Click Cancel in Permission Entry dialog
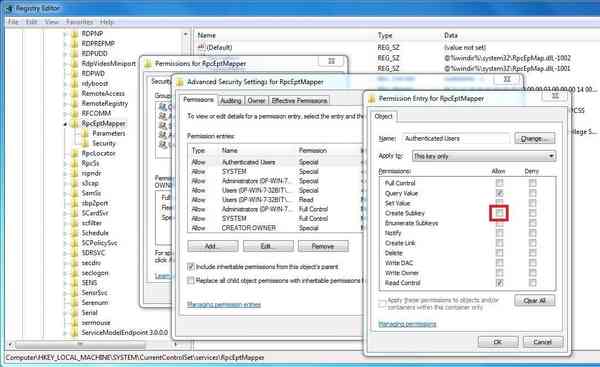 [543, 342]
